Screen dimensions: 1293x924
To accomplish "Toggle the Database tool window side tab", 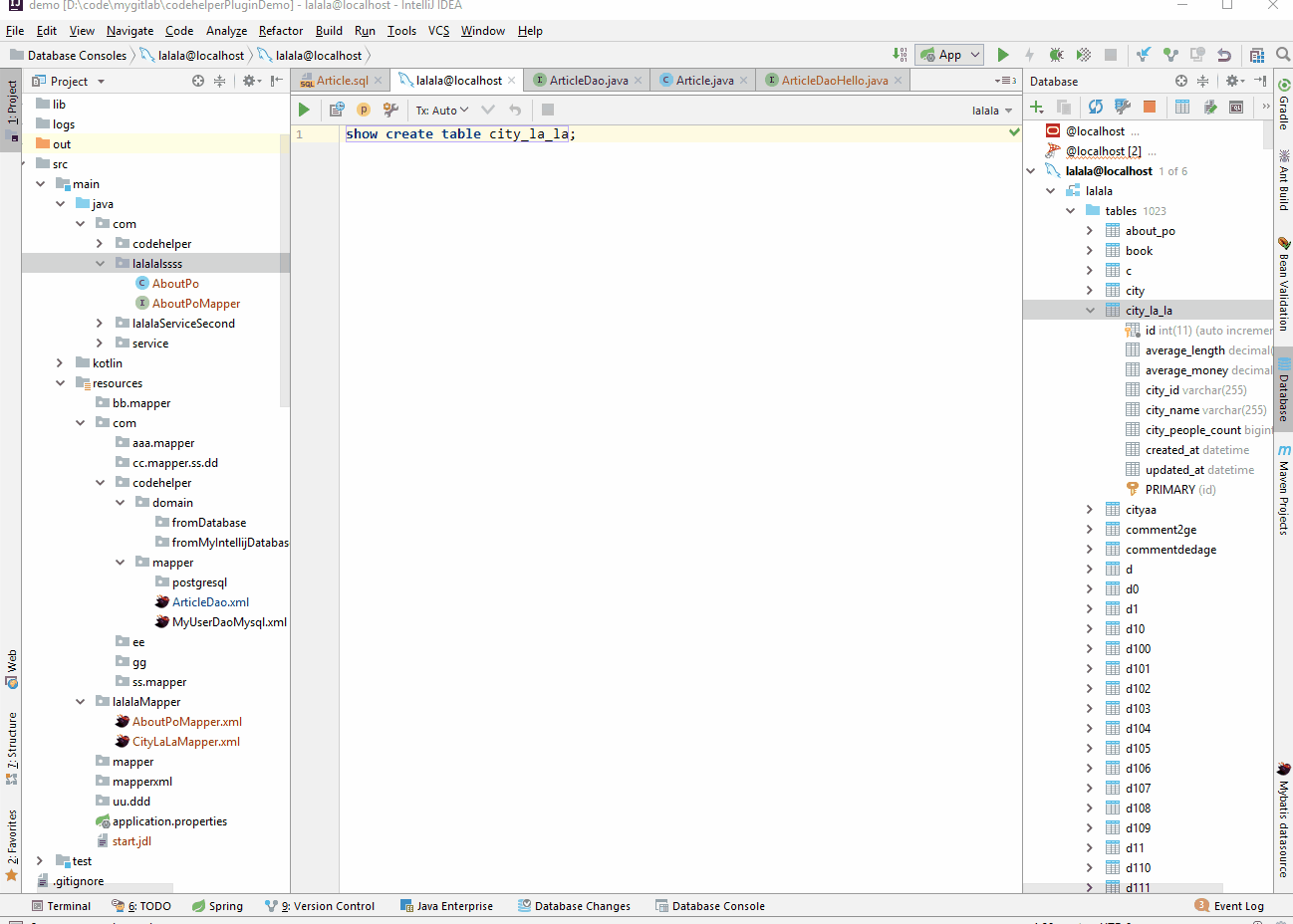I will pos(1284,390).
